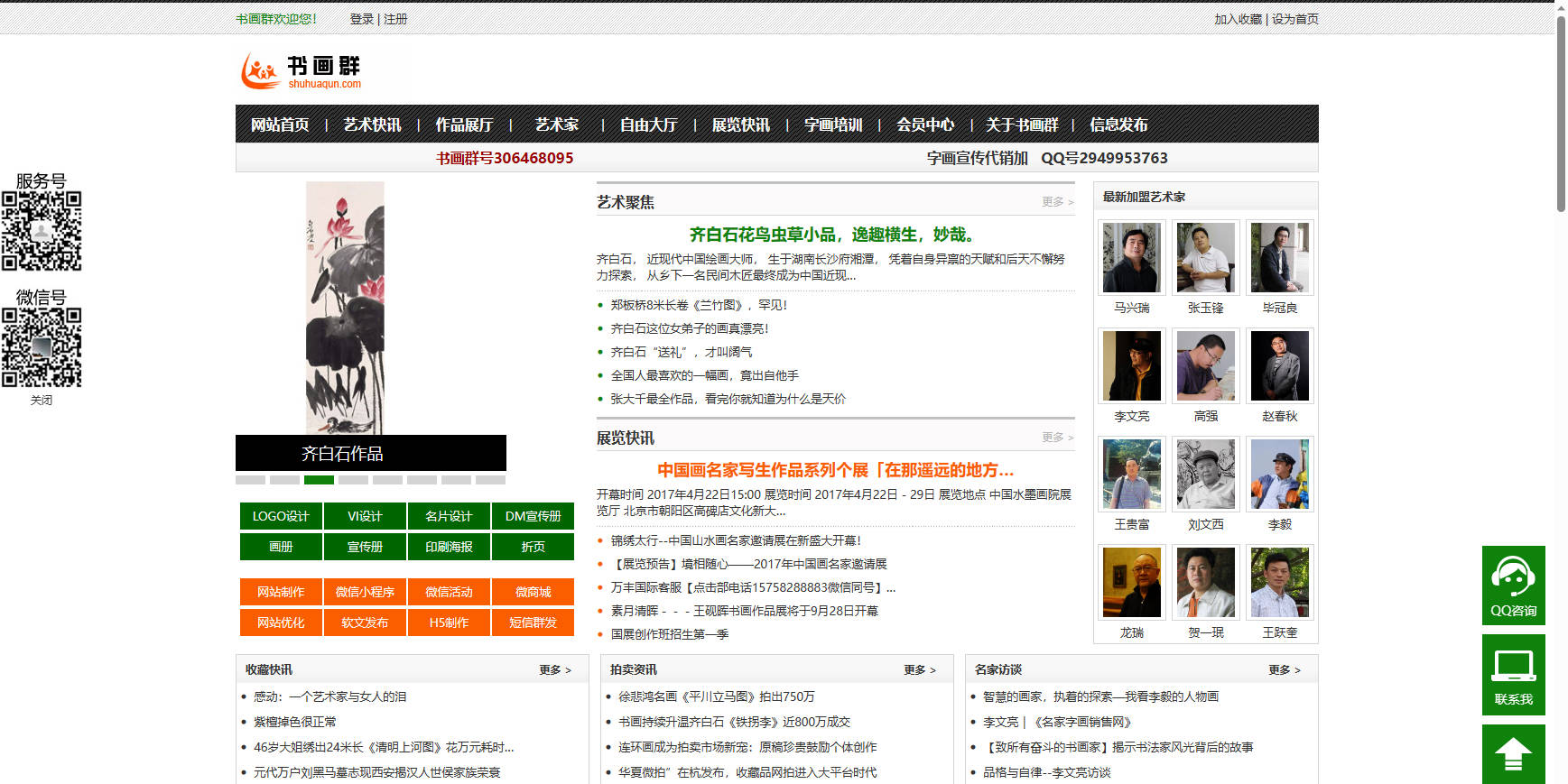Click the 微商城 orange button

coord(533,592)
